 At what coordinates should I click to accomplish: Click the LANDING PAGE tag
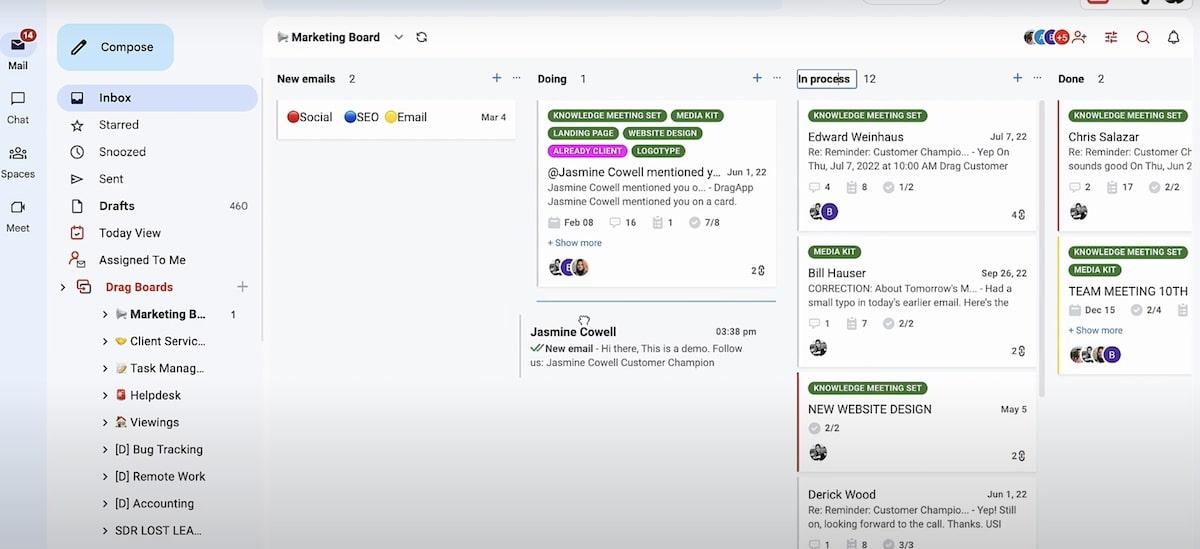[x=583, y=133]
